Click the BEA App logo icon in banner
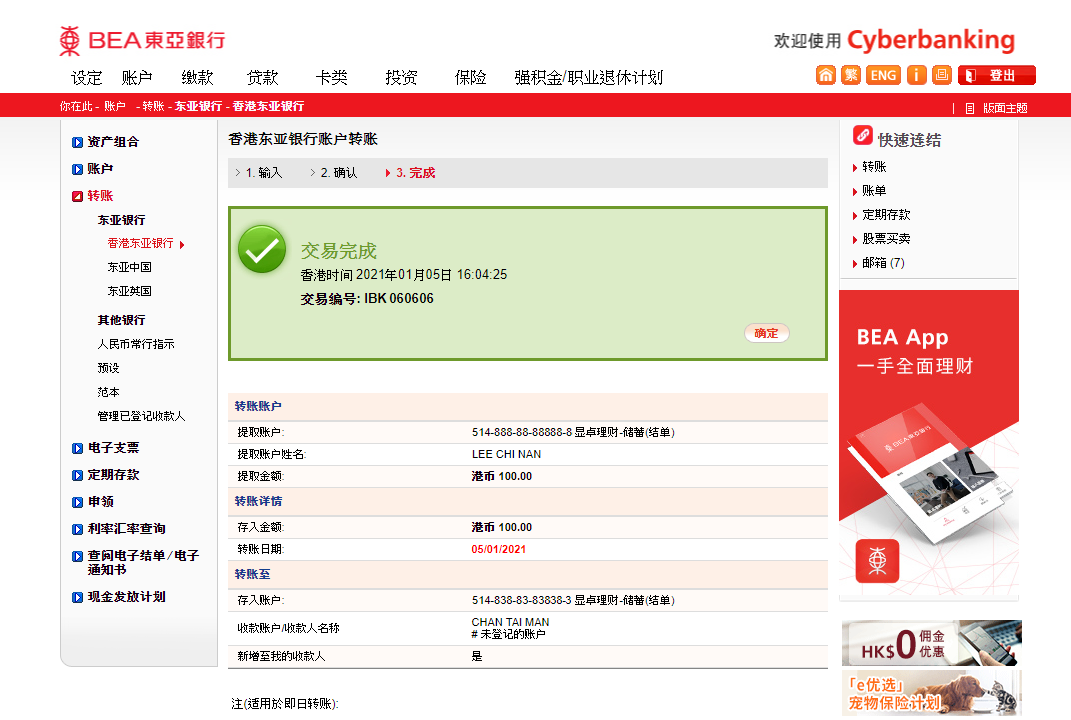The height and width of the screenshot is (720, 1071). click(877, 561)
